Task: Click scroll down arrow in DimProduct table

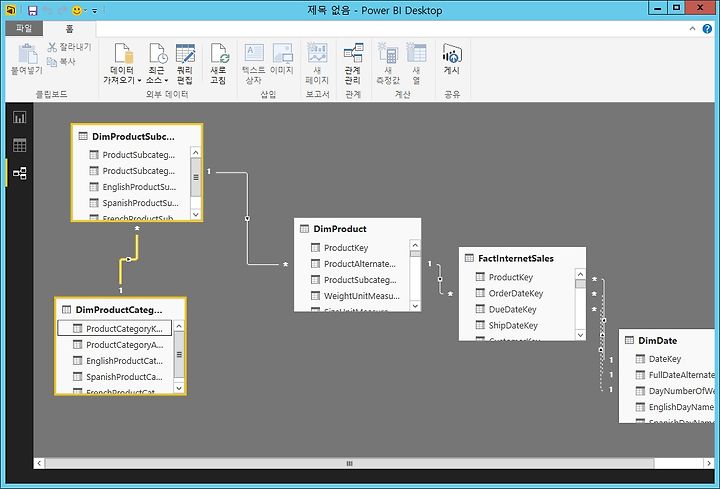Action: (x=415, y=306)
